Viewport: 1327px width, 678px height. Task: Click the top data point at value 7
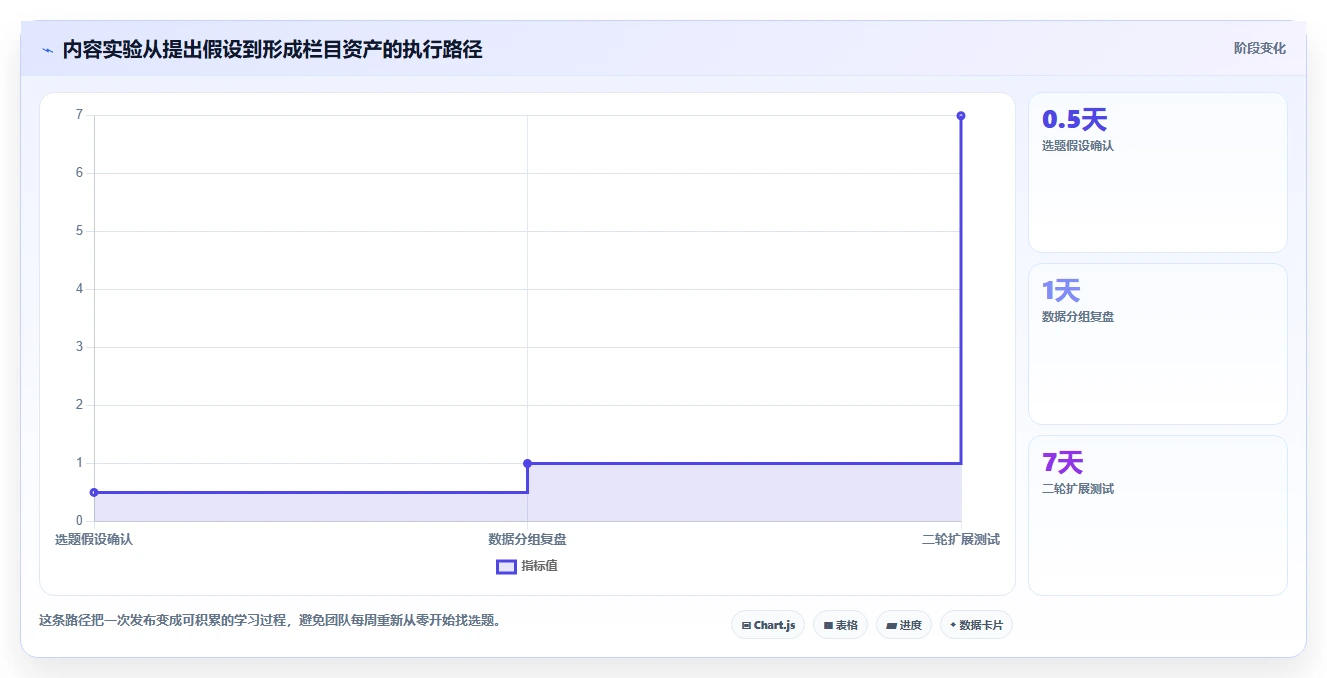[961, 116]
